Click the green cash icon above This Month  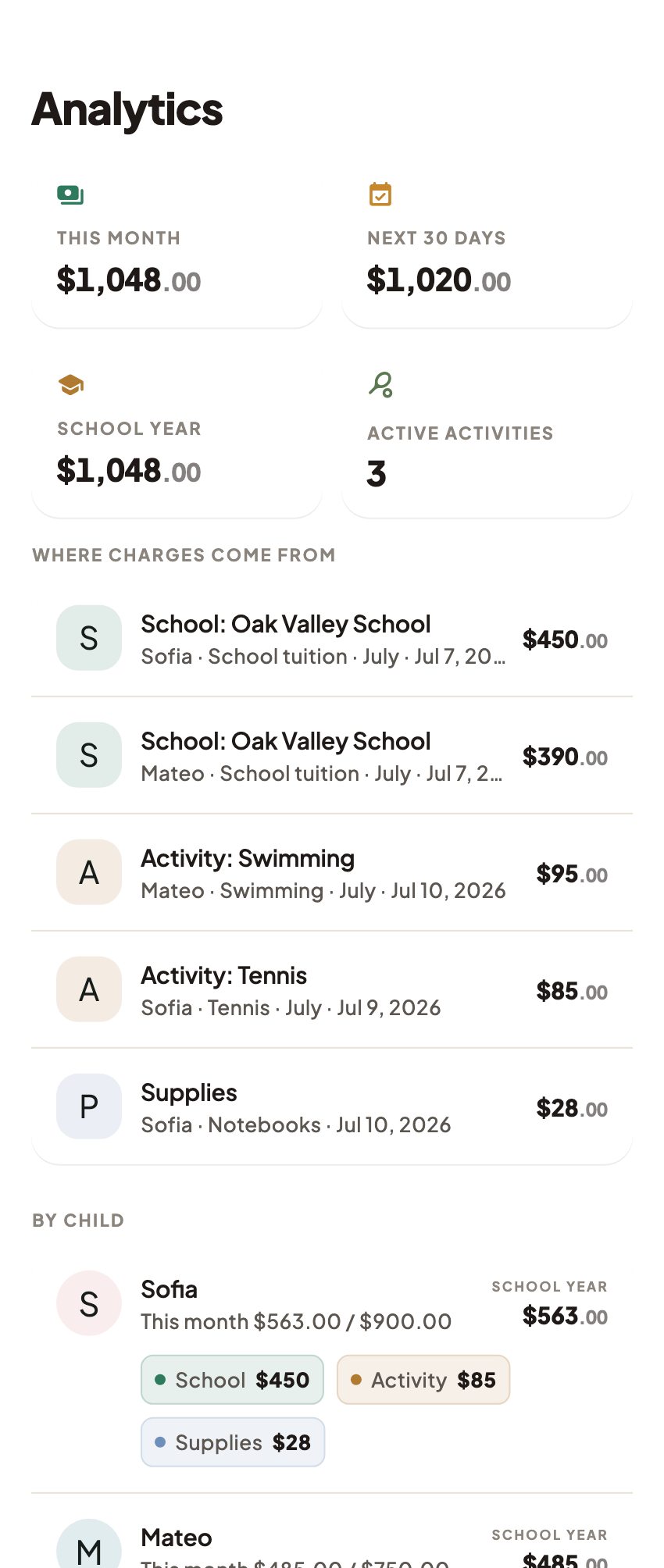click(70, 194)
